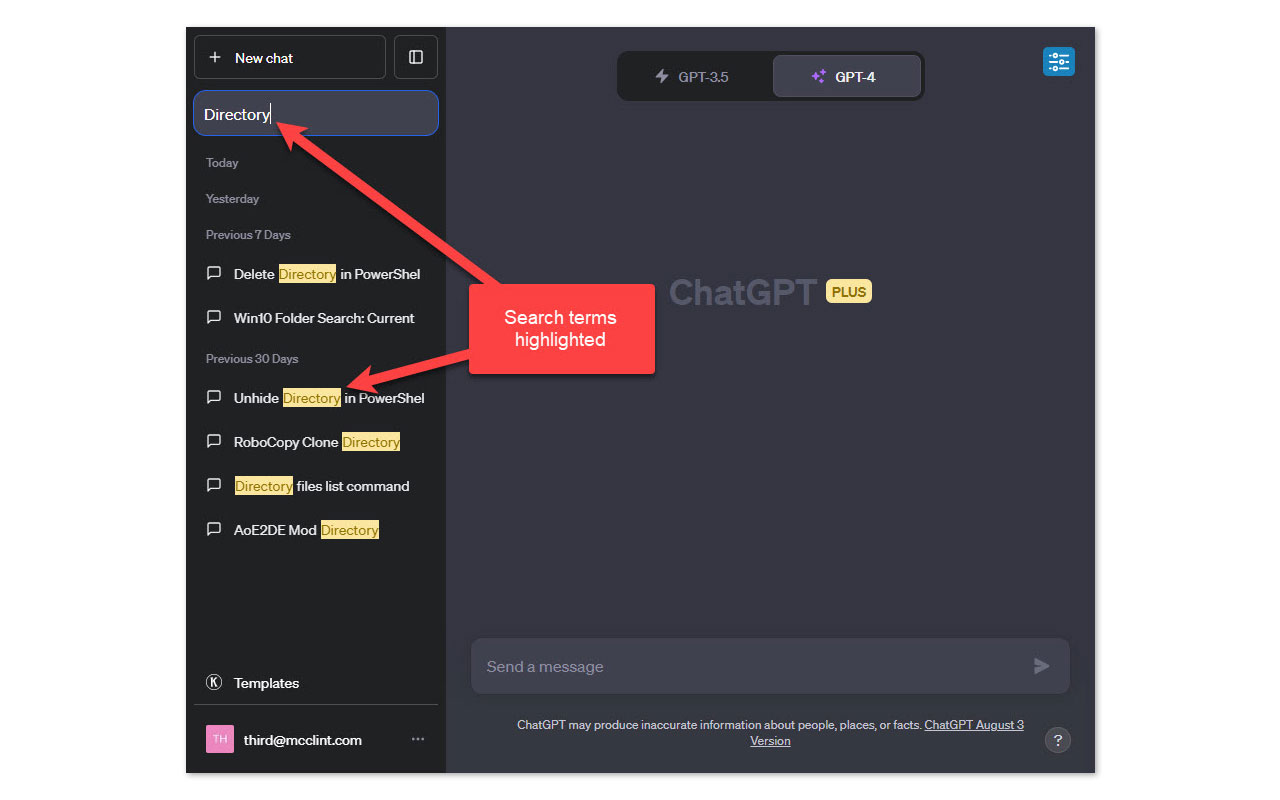
Task: Click the Send a message input box
Action: tap(770, 666)
